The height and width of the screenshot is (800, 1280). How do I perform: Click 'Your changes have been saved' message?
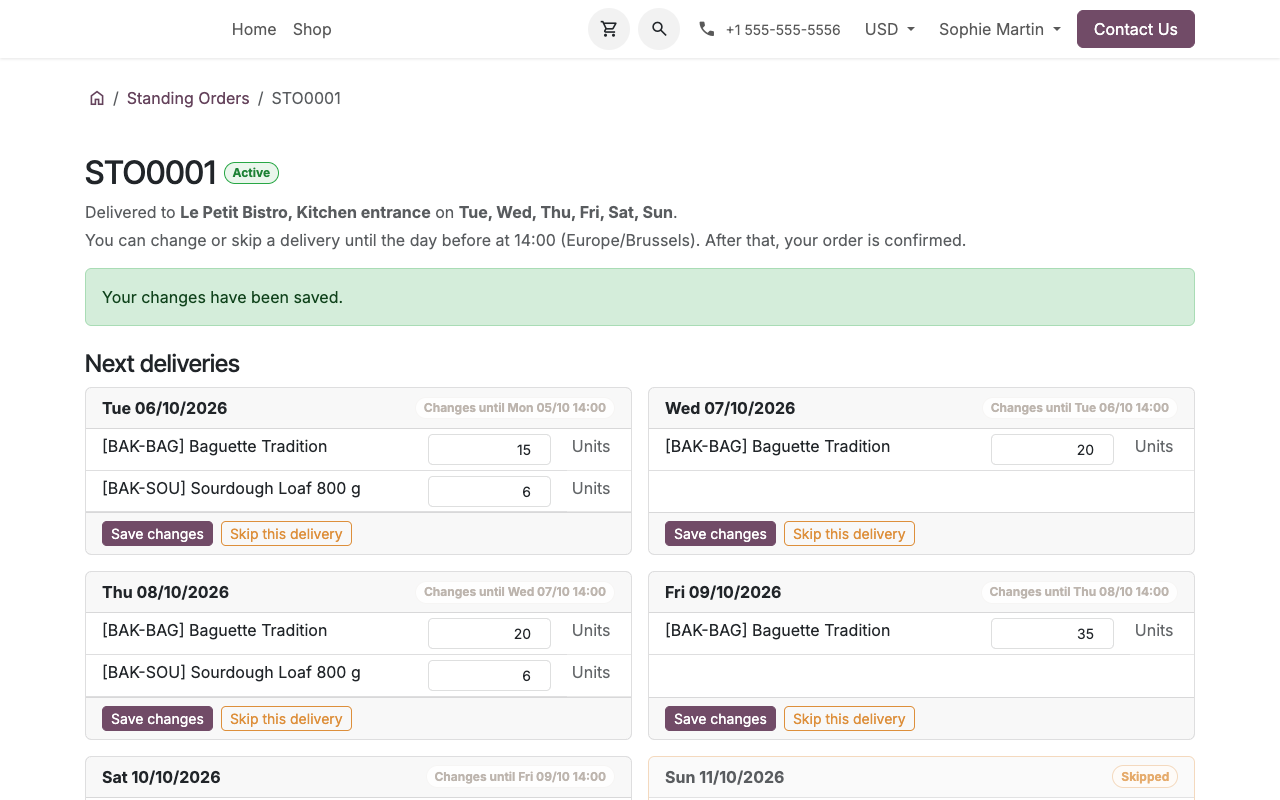tap(640, 297)
